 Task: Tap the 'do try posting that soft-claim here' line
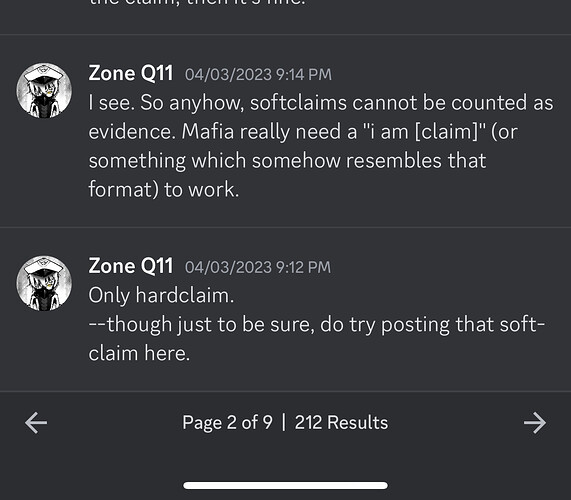coord(432,324)
